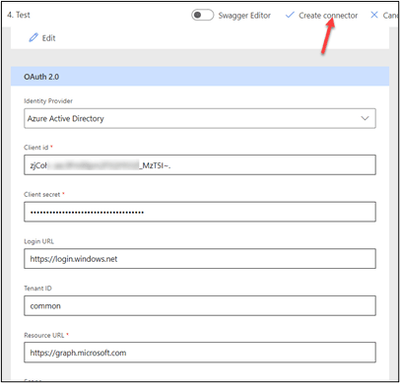Click the Client secret password field
Image resolution: width=400 pixels, height=383 pixels.
[x=200, y=212]
